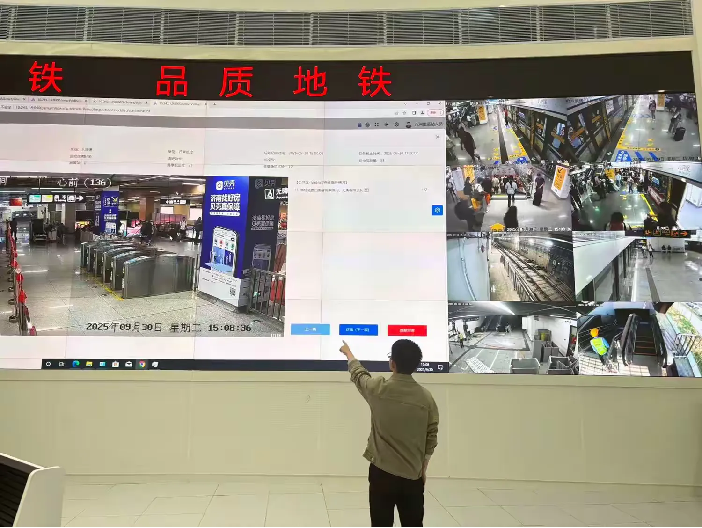The width and height of the screenshot is (702, 528).
Task: Open the escalator feed with yellow-vest worker
Action: pos(639,339)
